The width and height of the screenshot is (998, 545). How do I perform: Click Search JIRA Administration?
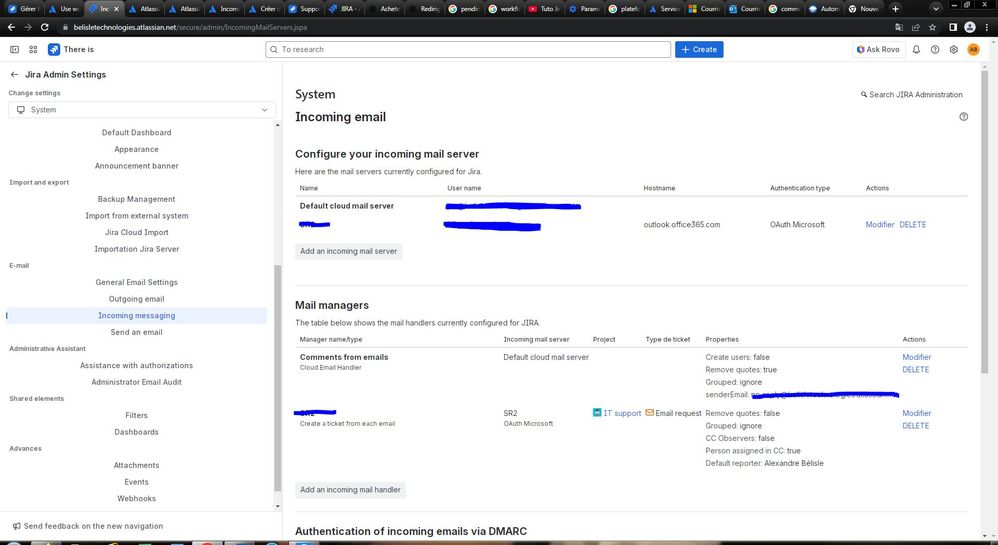click(x=911, y=94)
